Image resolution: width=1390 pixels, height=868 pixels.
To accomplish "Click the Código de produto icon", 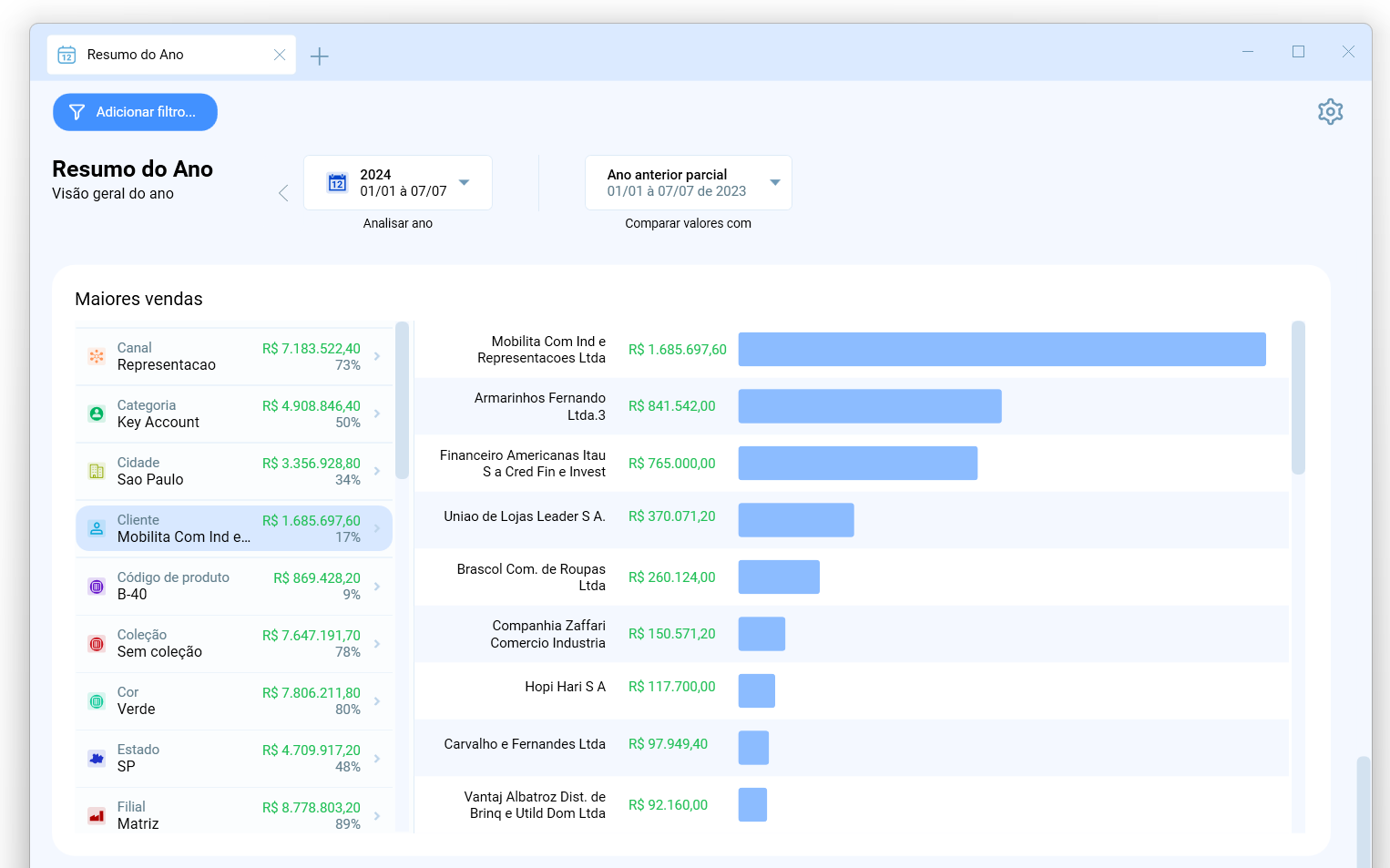I will coord(97,586).
